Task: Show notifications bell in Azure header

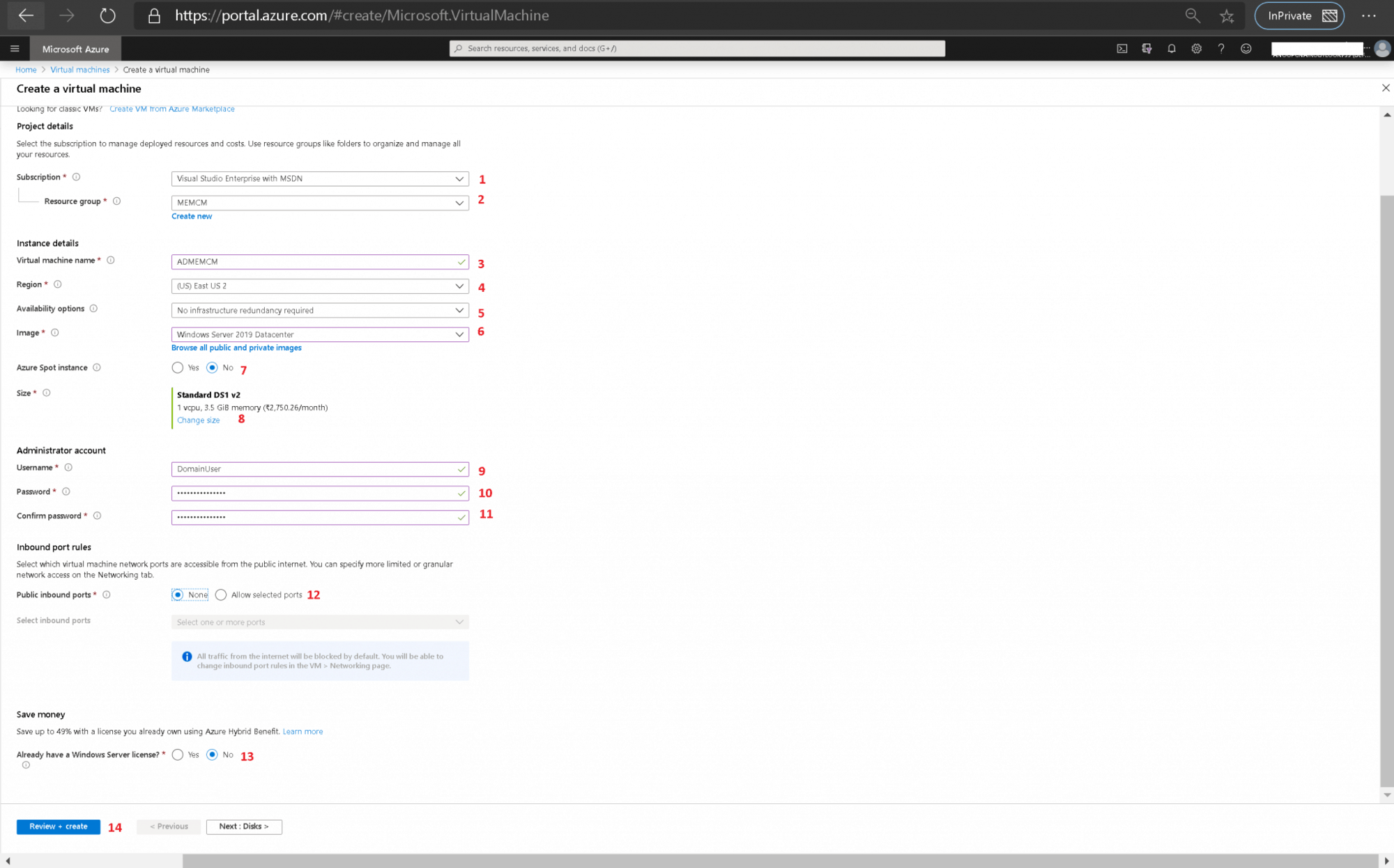Action: [1172, 49]
